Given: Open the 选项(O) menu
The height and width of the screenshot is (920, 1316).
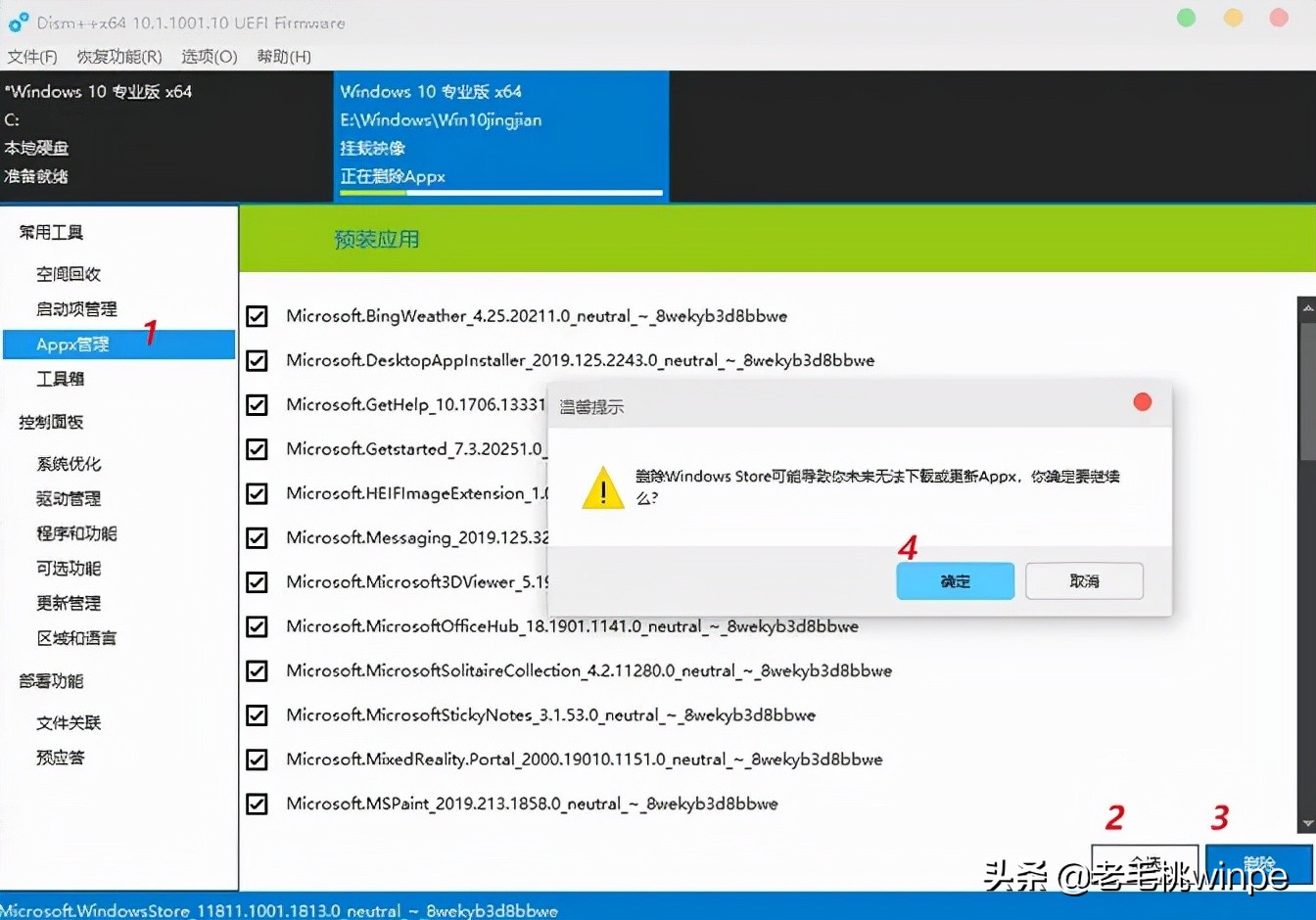Looking at the screenshot, I should pos(210,57).
